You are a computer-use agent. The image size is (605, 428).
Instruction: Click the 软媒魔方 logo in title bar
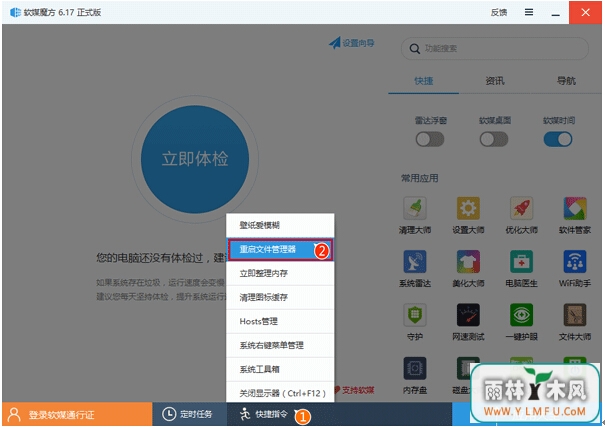15,12
